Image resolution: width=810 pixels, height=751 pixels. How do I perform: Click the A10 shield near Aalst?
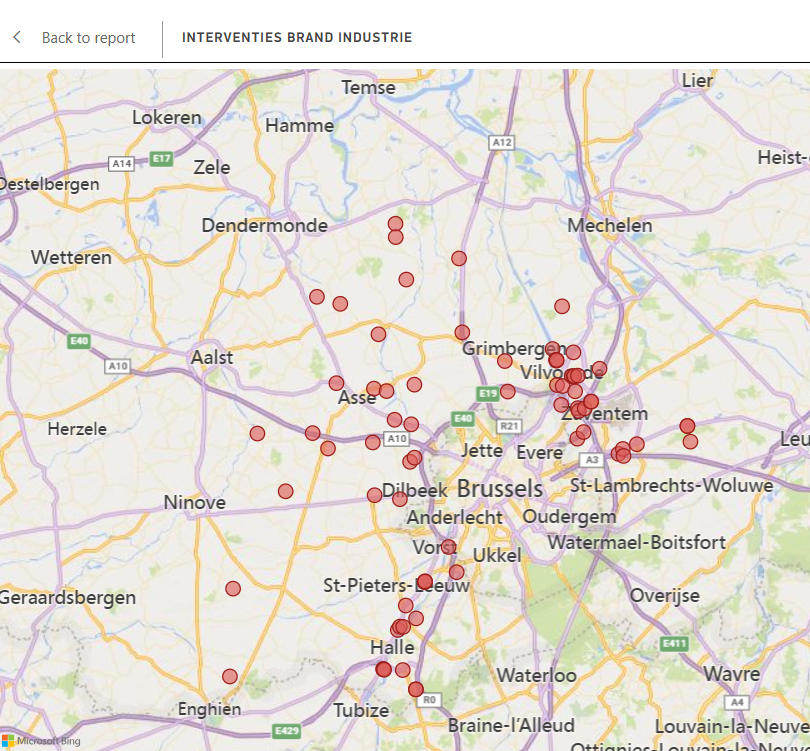coord(118,366)
